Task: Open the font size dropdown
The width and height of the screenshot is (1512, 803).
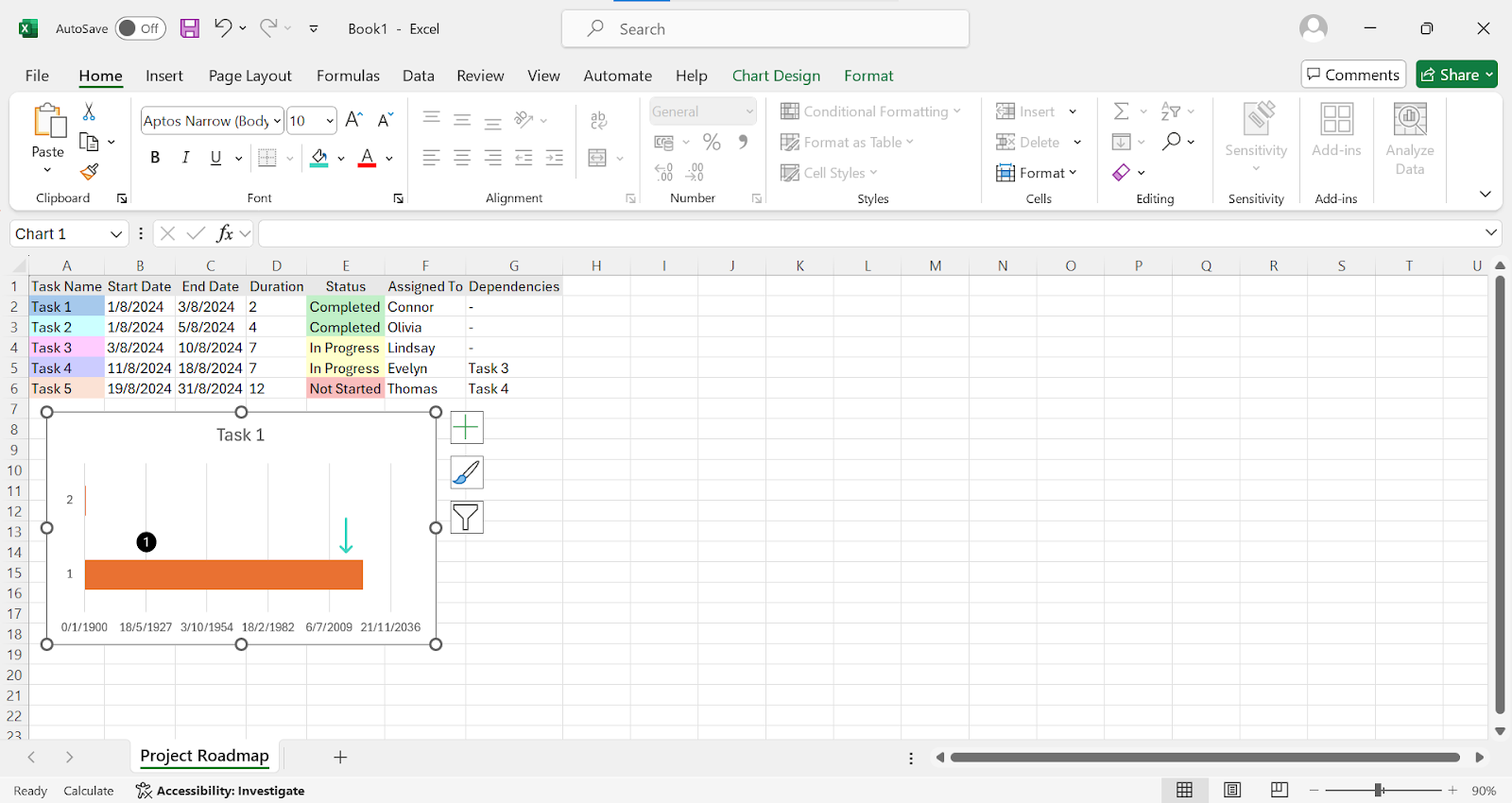Action: [329, 121]
